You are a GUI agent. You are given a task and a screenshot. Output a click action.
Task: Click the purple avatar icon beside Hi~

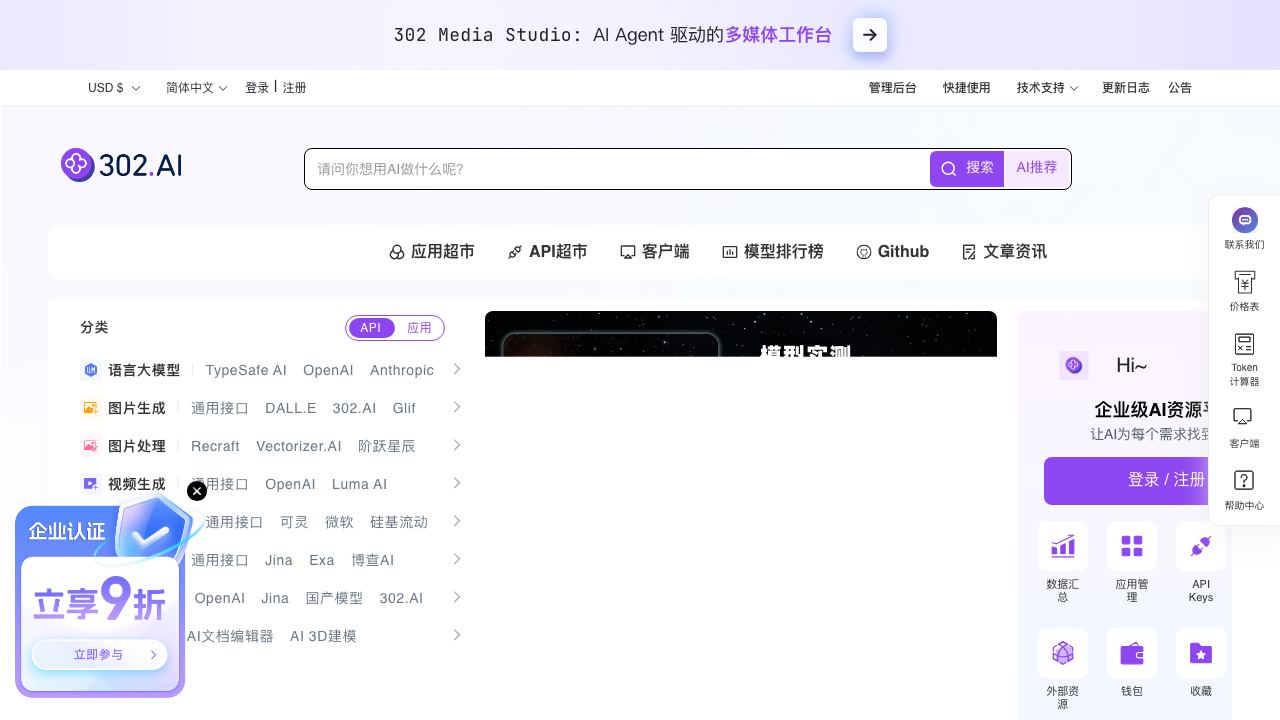(1074, 365)
